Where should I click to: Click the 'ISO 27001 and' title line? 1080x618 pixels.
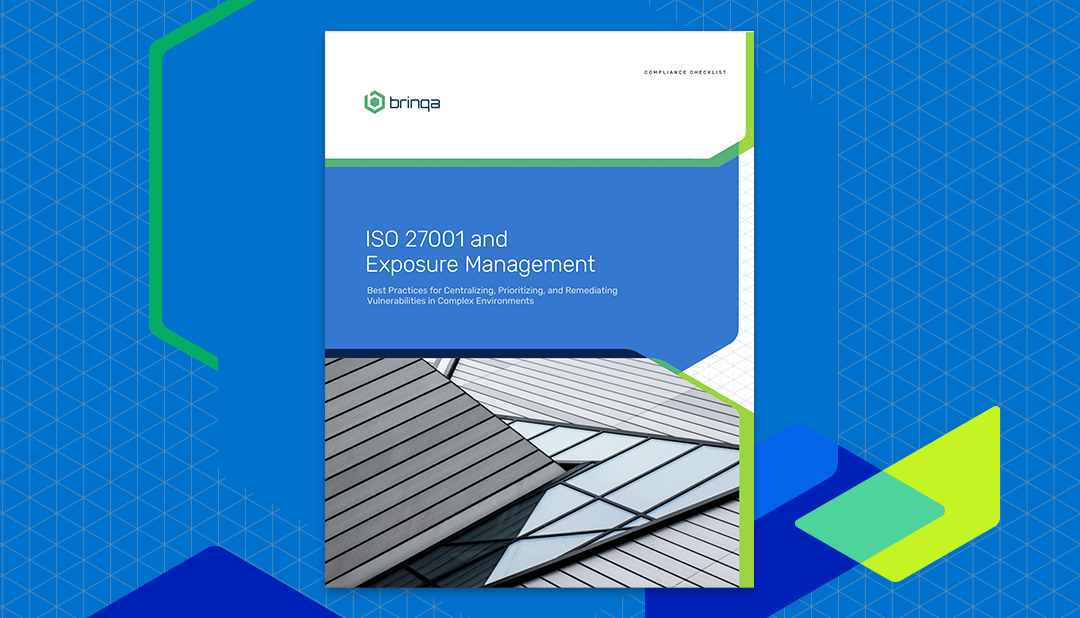[436, 239]
